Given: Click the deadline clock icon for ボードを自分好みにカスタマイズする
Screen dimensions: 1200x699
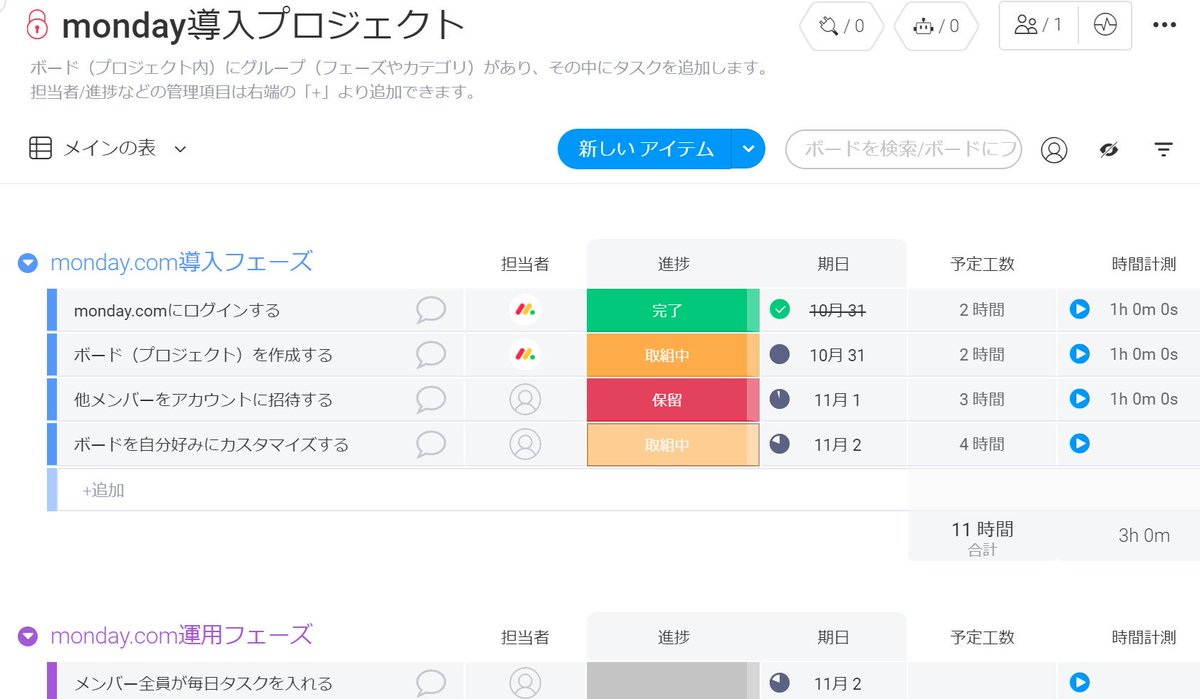Looking at the screenshot, I should pos(780,443).
